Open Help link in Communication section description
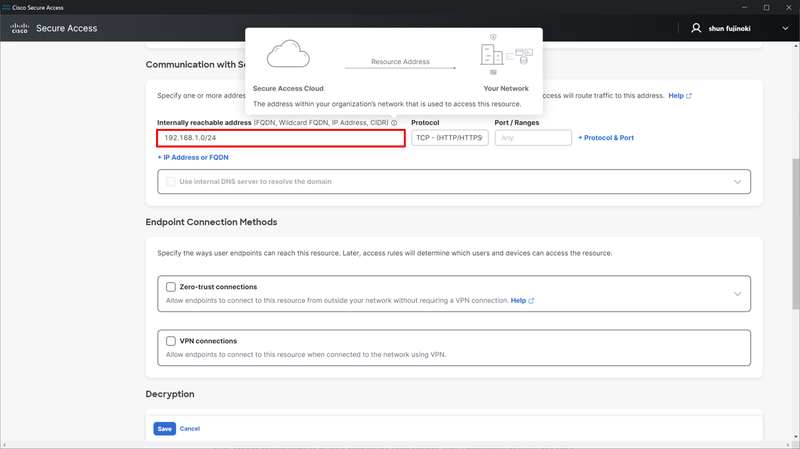The image size is (800, 449). pyautogui.click(x=676, y=96)
